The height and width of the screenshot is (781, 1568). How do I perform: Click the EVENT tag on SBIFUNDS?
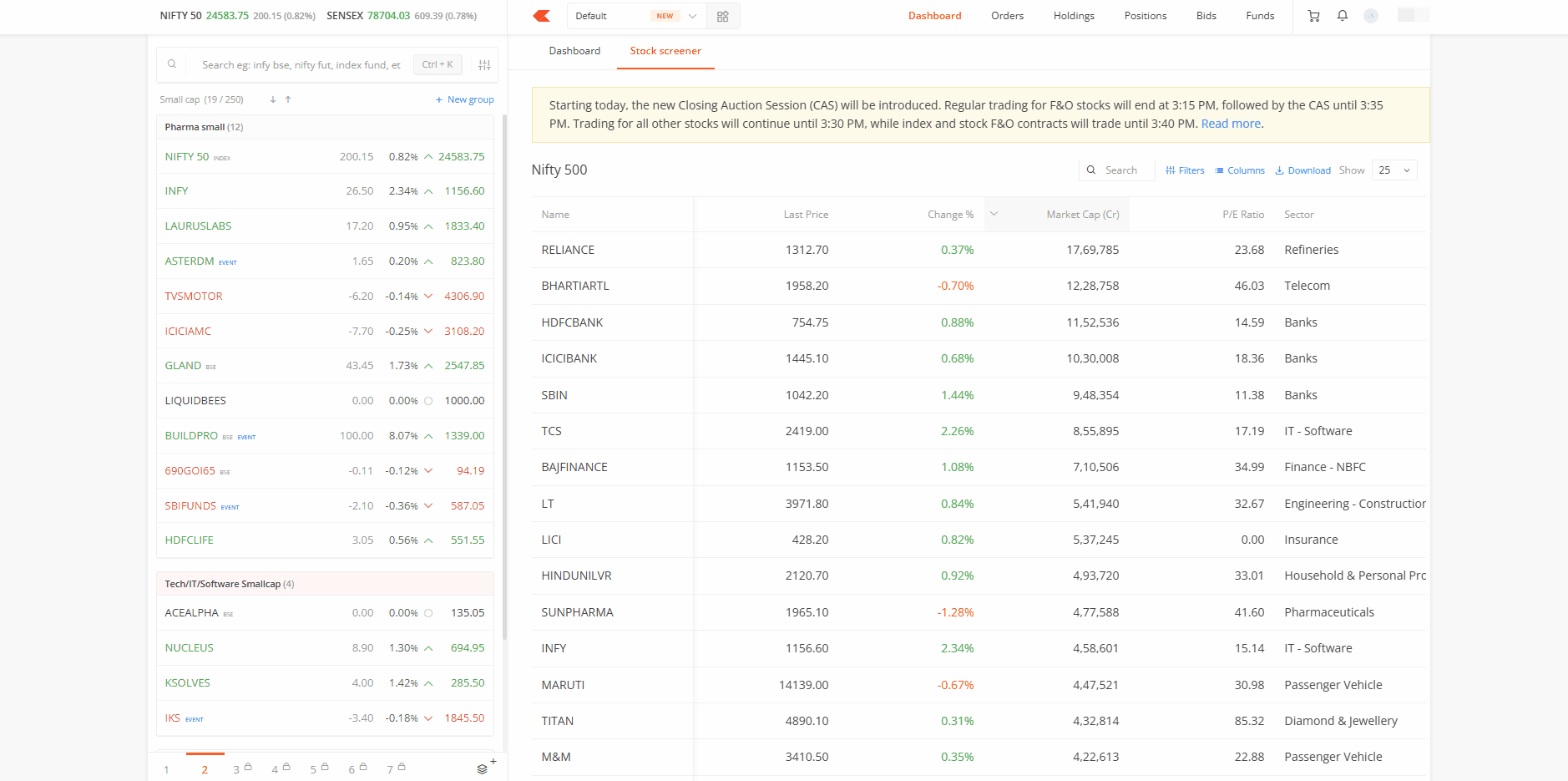click(x=230, y=507)
